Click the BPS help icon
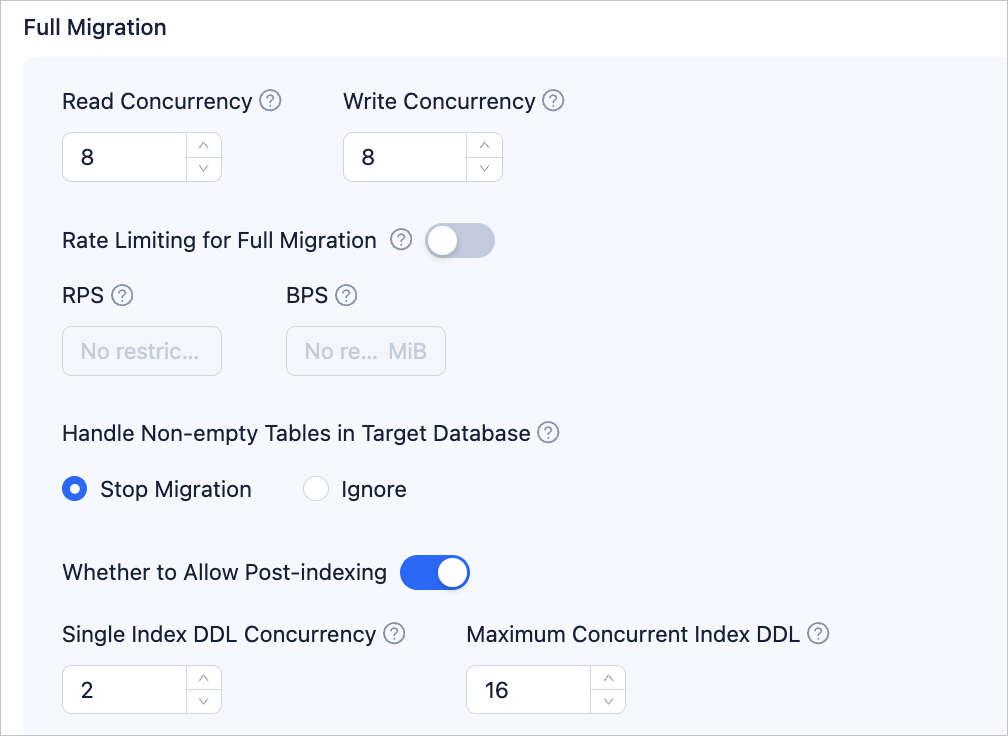 [x=346, y=295]
